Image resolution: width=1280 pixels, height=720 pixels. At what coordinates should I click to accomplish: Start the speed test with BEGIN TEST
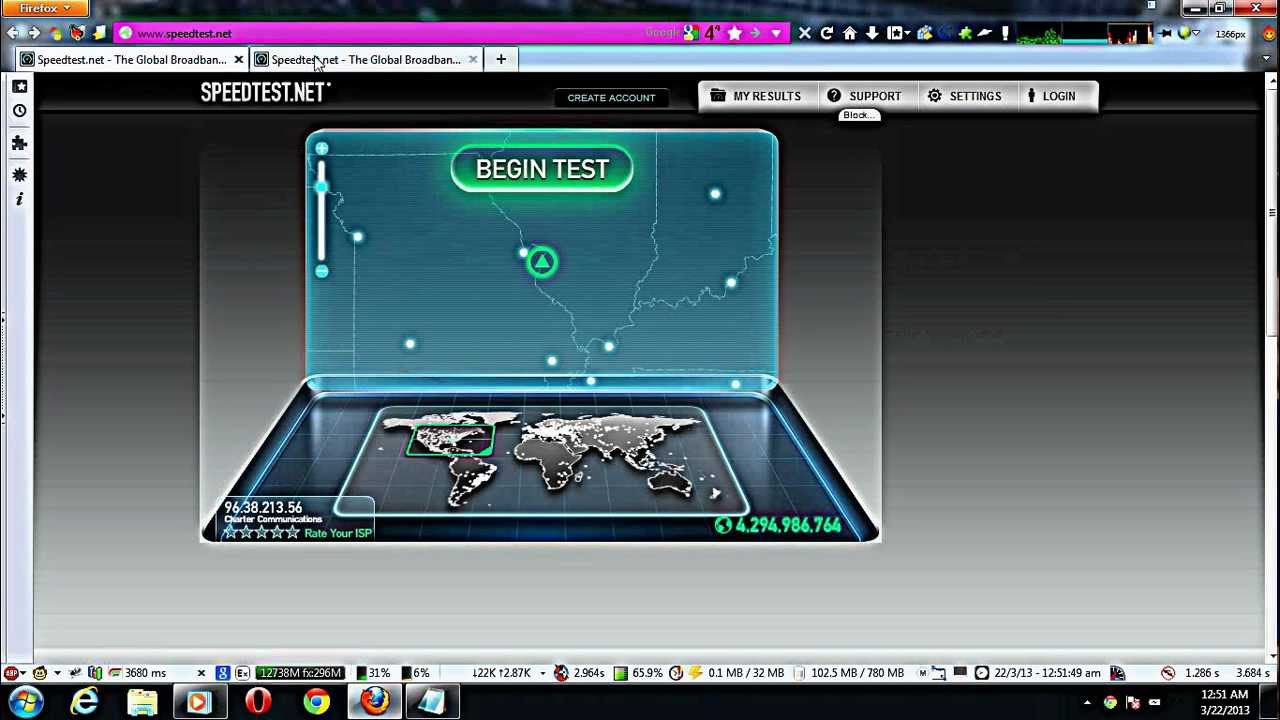pos(542,169)
